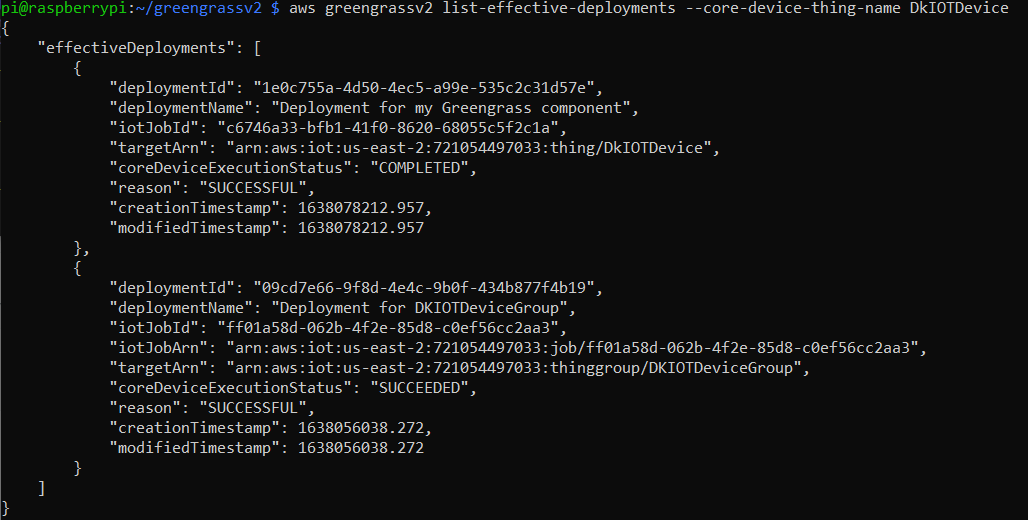
Task: Click the iotJobArn value line
Action: [518, 348]
